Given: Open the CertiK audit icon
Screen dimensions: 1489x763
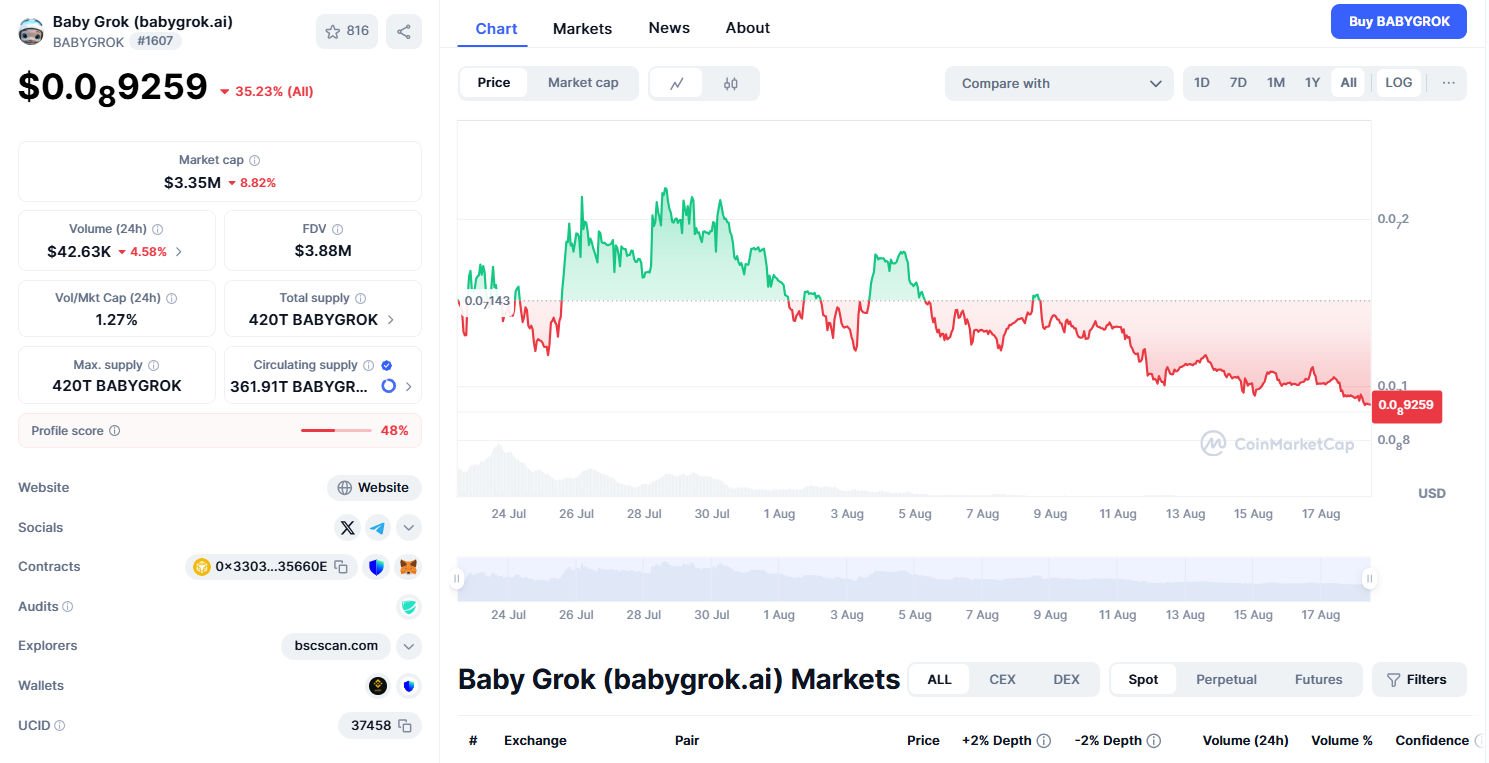Looking at the screenshot, I should pyautogui.click(x=409, y=607).
